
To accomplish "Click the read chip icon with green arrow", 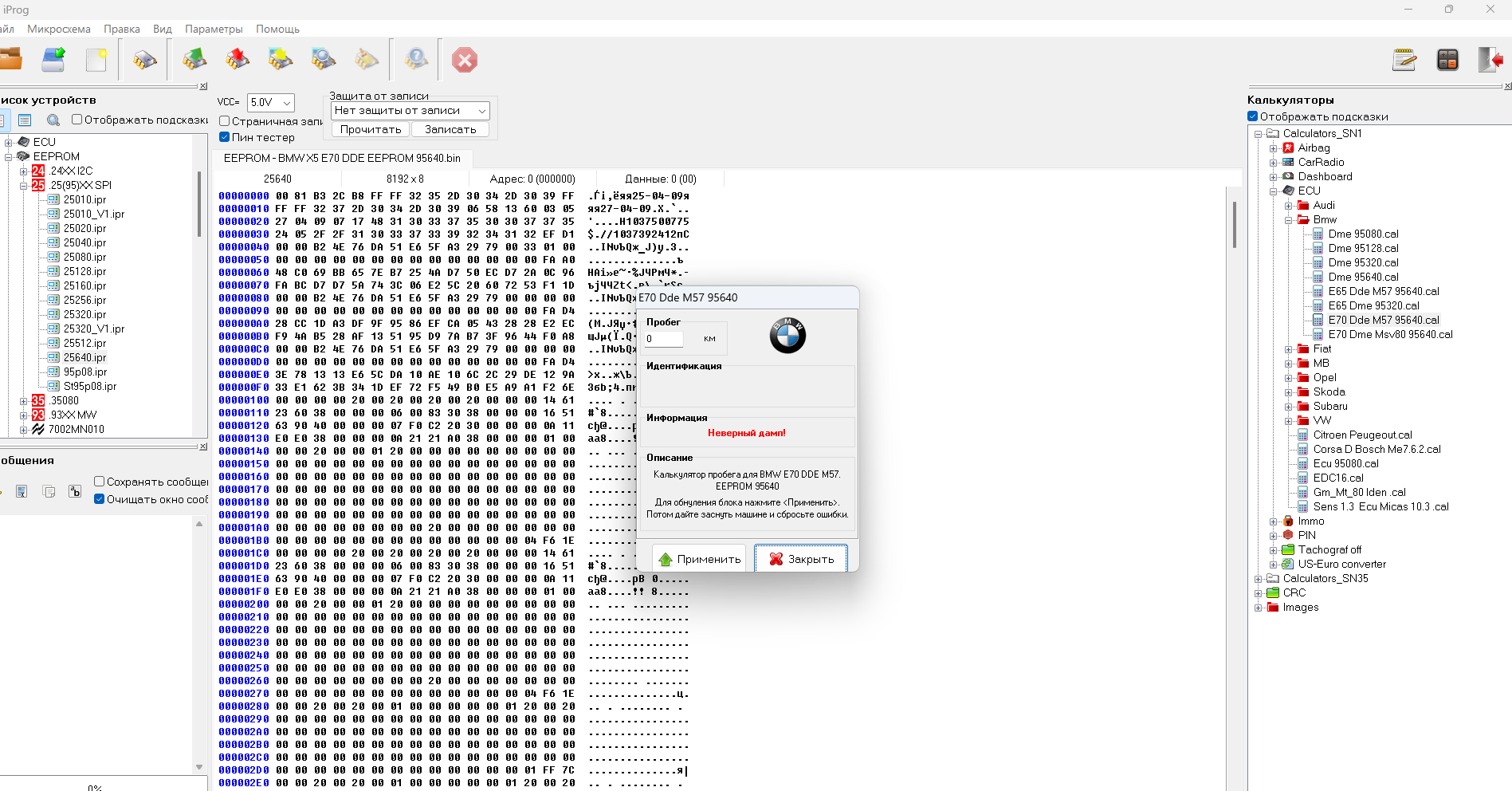I will [194, 60].
